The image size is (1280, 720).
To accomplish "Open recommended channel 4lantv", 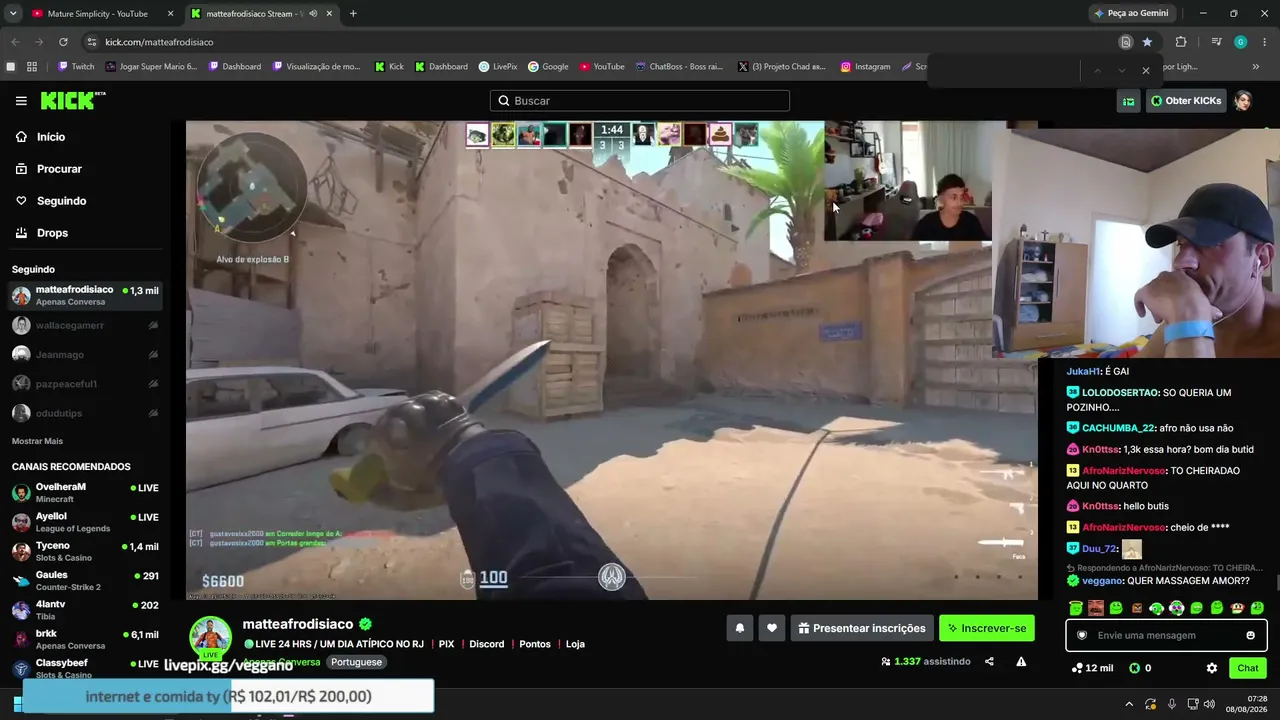I will point(85,610).
